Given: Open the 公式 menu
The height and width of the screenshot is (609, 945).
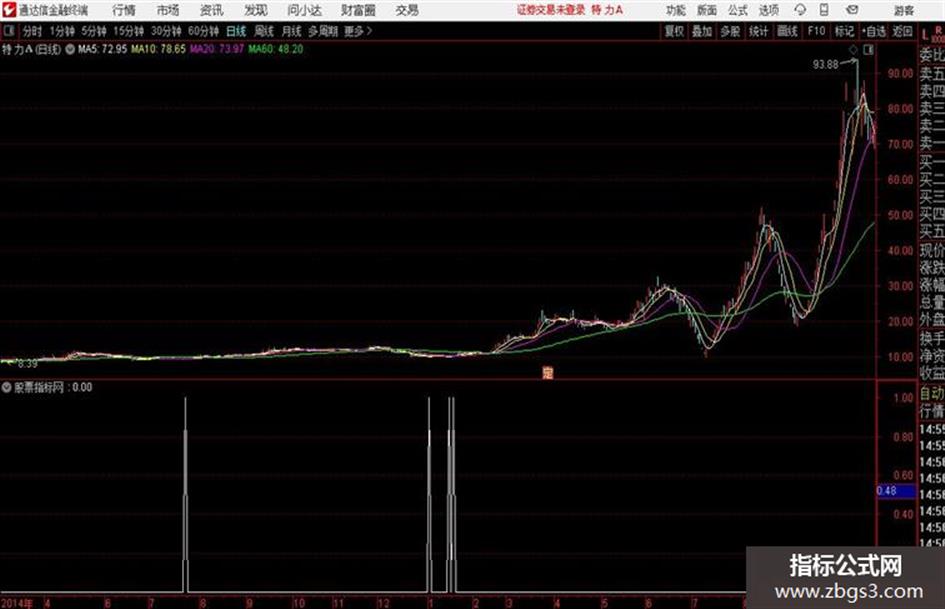Looking at the screenshot, I should tap(738, 10).
